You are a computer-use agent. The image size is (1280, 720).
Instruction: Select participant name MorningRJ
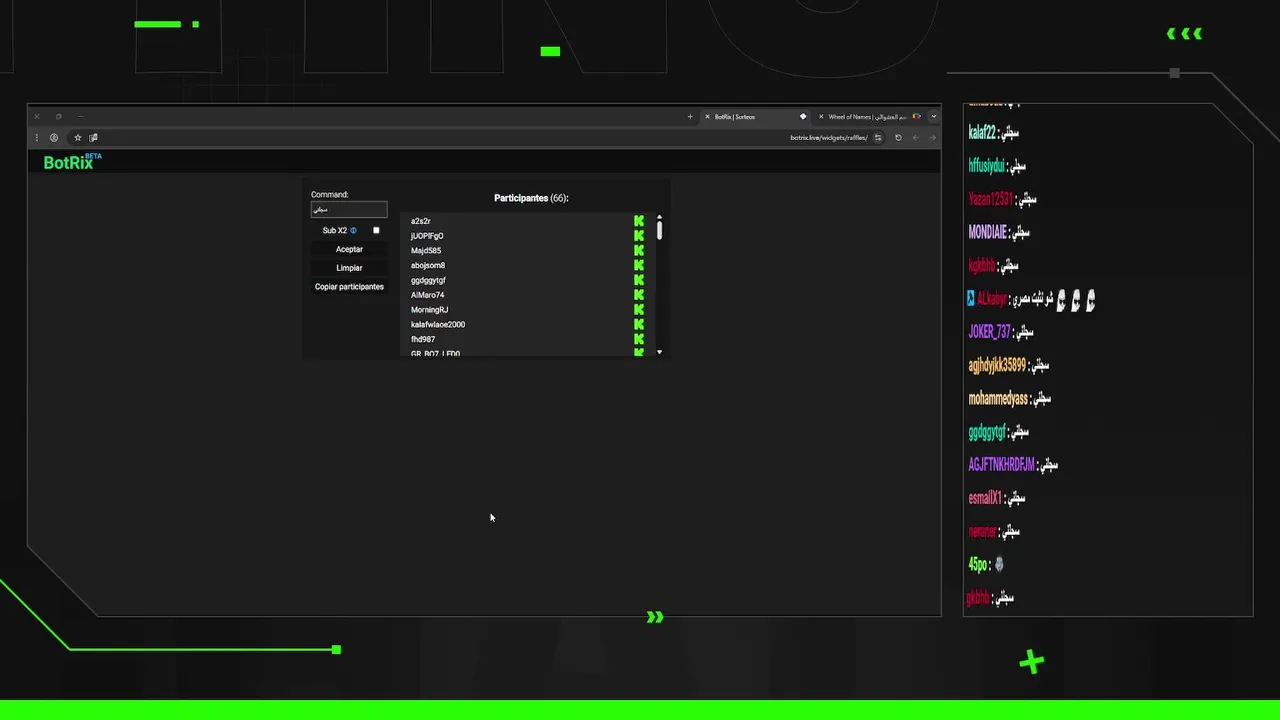(430, 310)
